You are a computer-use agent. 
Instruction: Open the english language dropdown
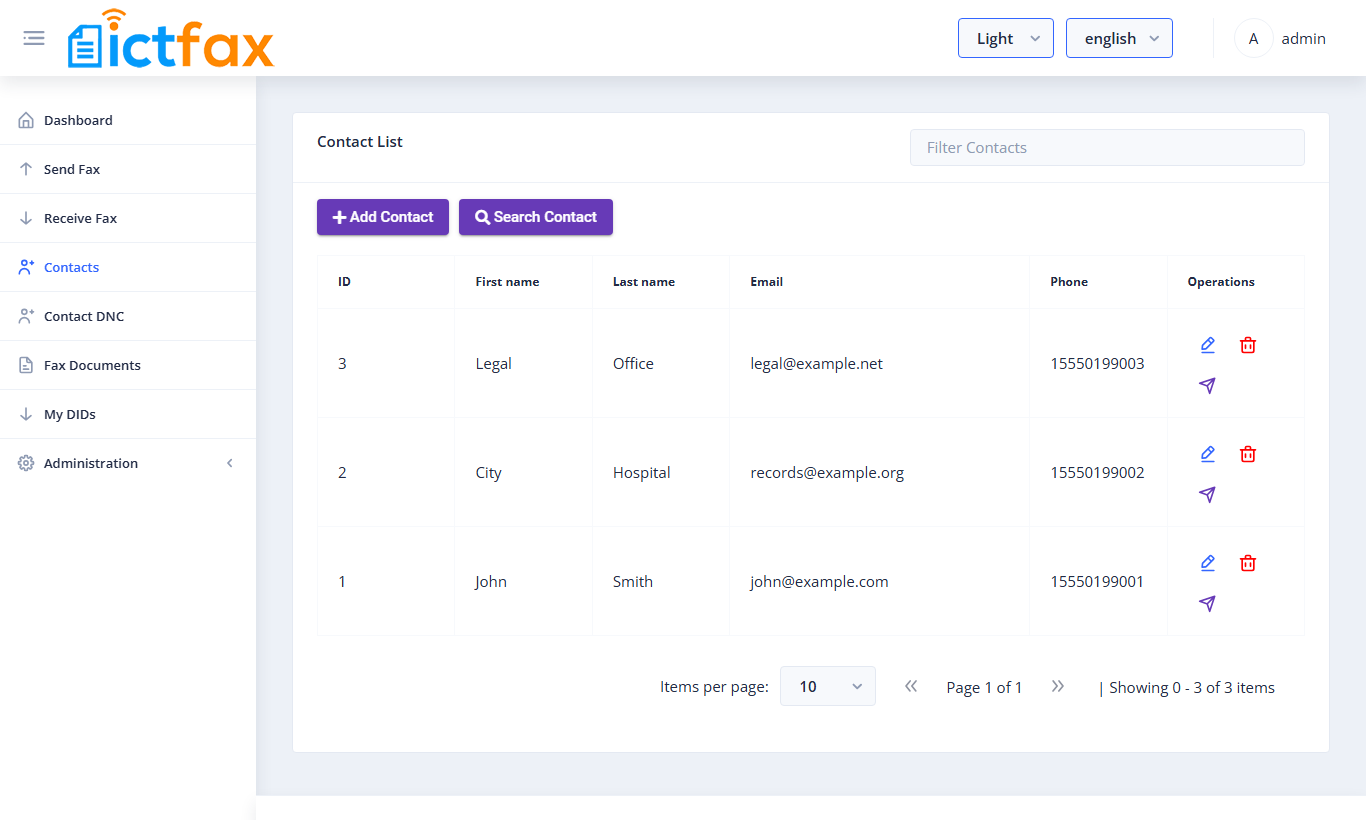[1119, 38]
